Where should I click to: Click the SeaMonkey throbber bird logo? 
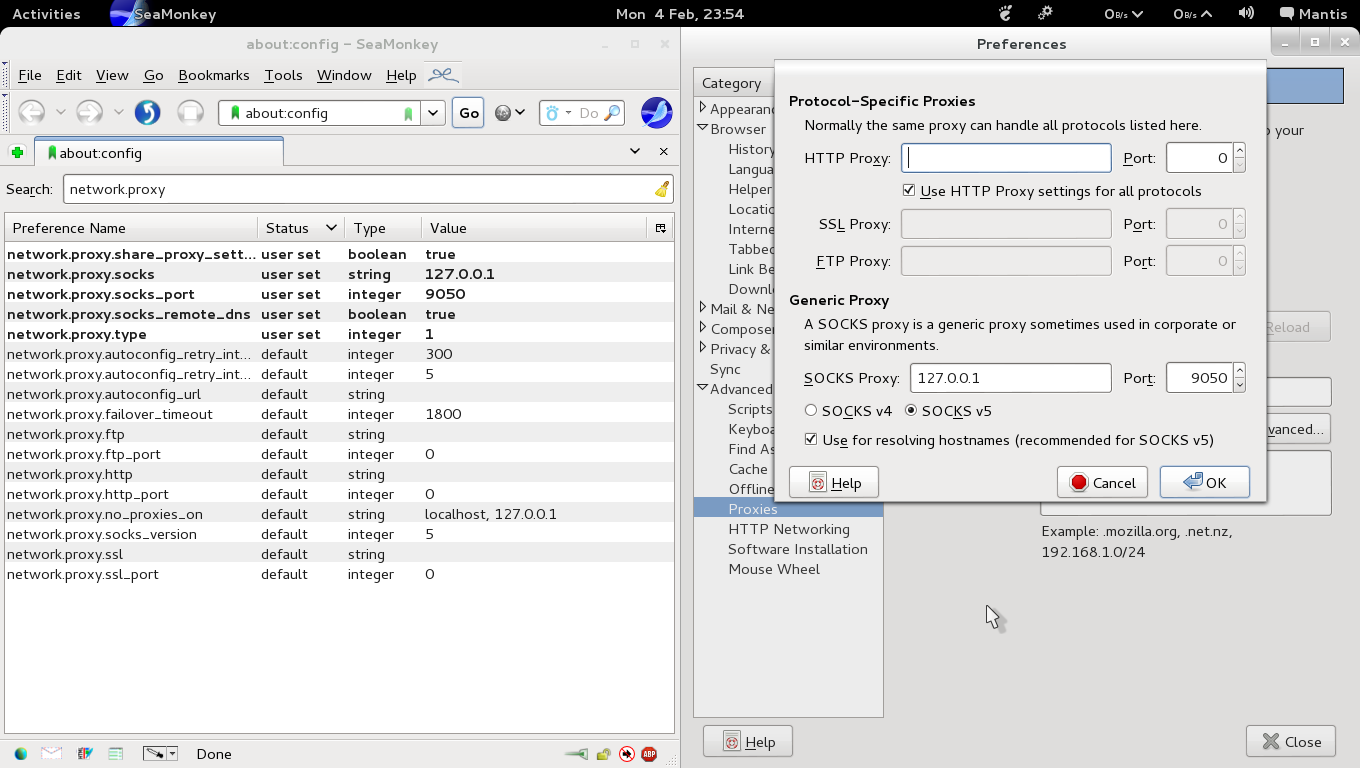[656, 113]
